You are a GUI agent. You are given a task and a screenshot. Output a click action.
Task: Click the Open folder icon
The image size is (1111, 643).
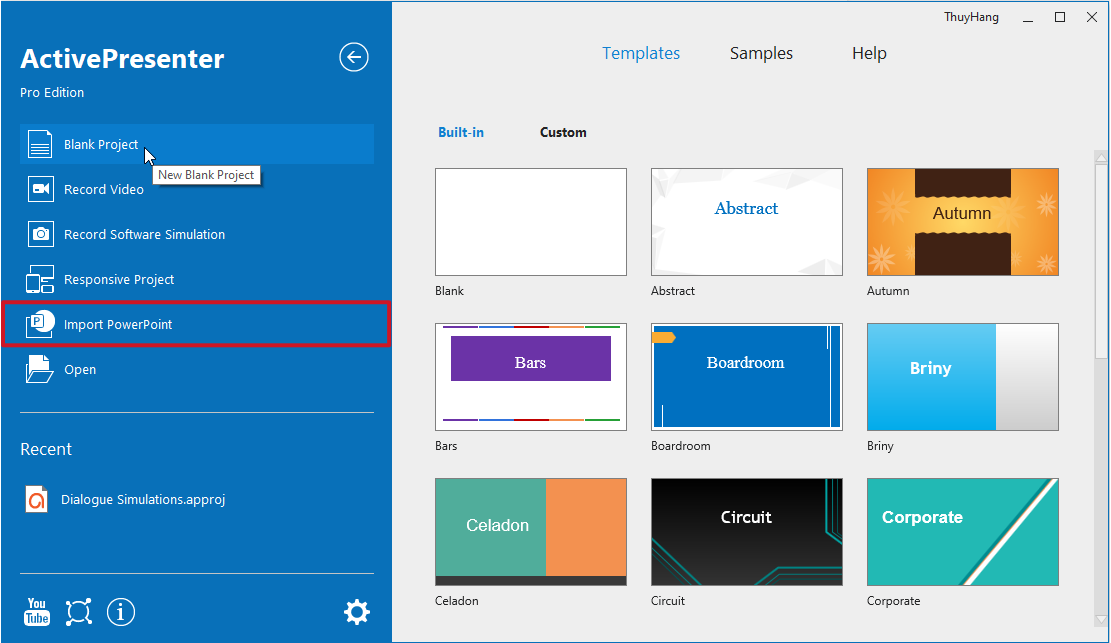(40, 369)
